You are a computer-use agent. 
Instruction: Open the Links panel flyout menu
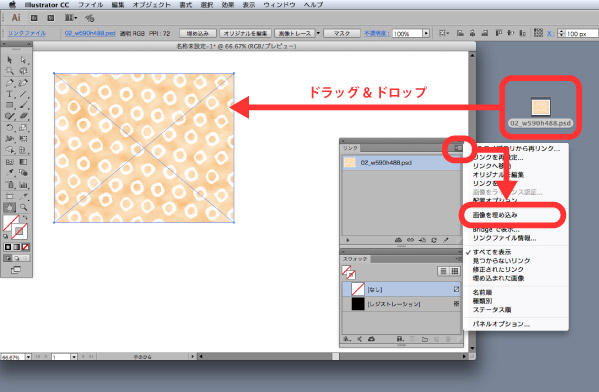(x=458, y=148)
